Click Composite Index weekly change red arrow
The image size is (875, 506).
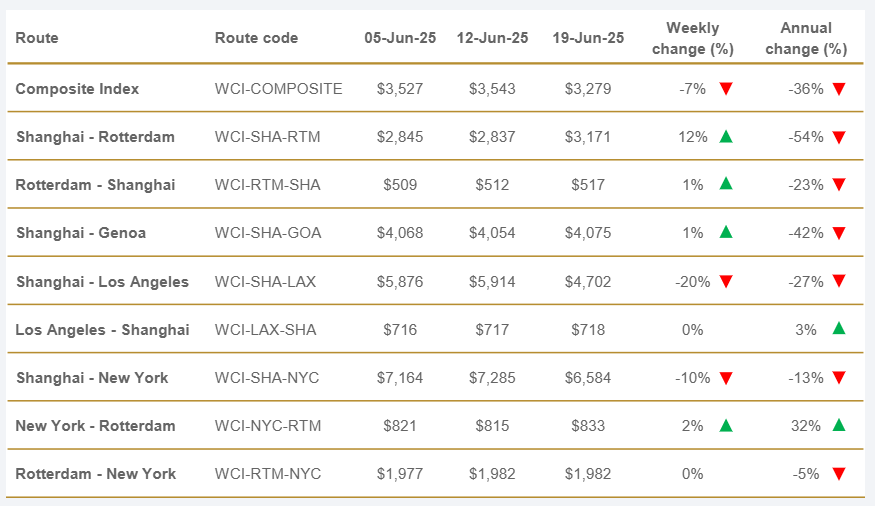coord(726,89)
